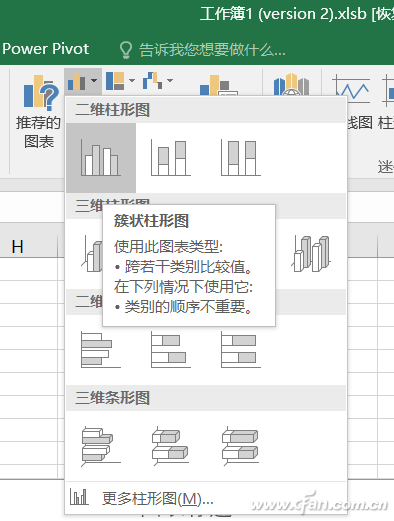Click 更多柱形图(M)... menu entry

206,498
